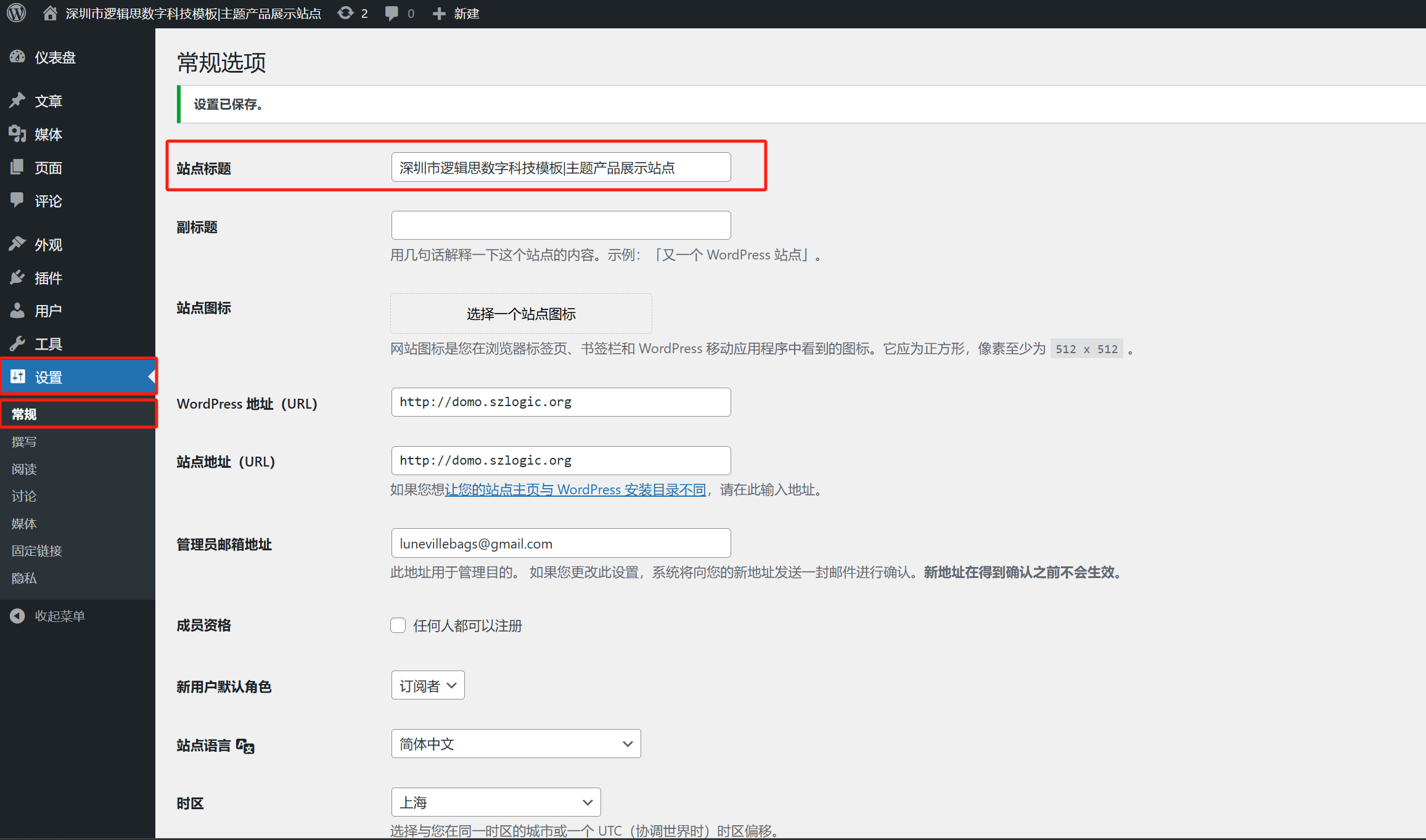Click the 常规选项 page heading
Screen dimensions: 1426x840
(221, 63)
